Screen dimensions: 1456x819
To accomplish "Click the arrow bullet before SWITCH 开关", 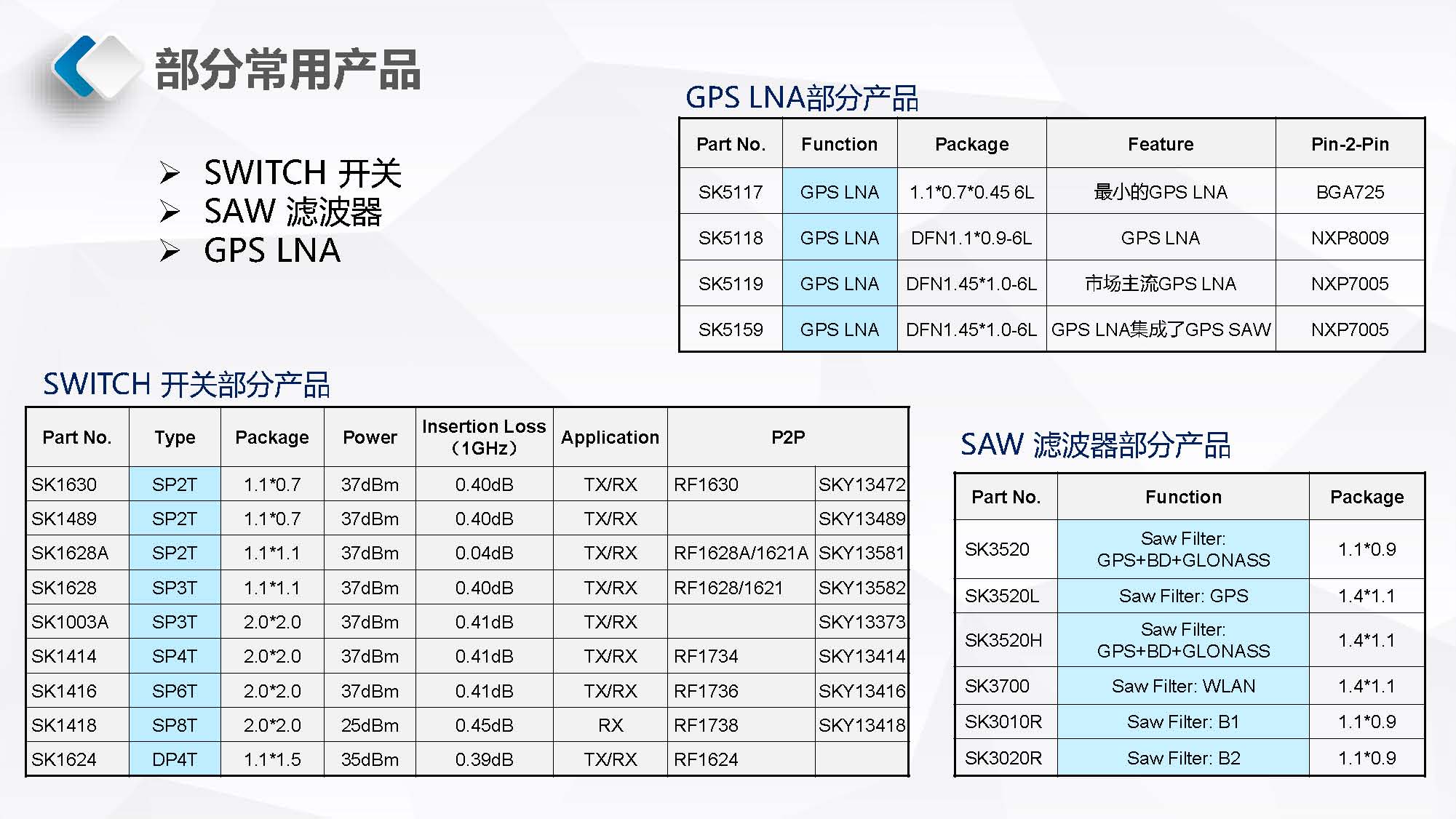I will (170, 173).
